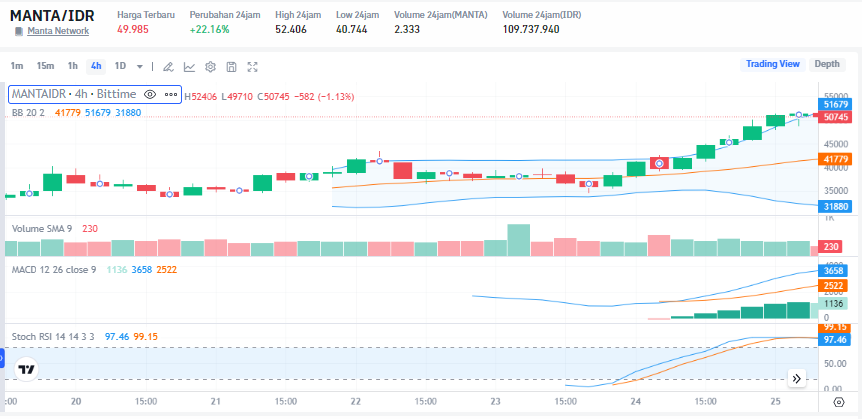Select the MACD 12 26 close 9 legend

click(x=54, y=269)
